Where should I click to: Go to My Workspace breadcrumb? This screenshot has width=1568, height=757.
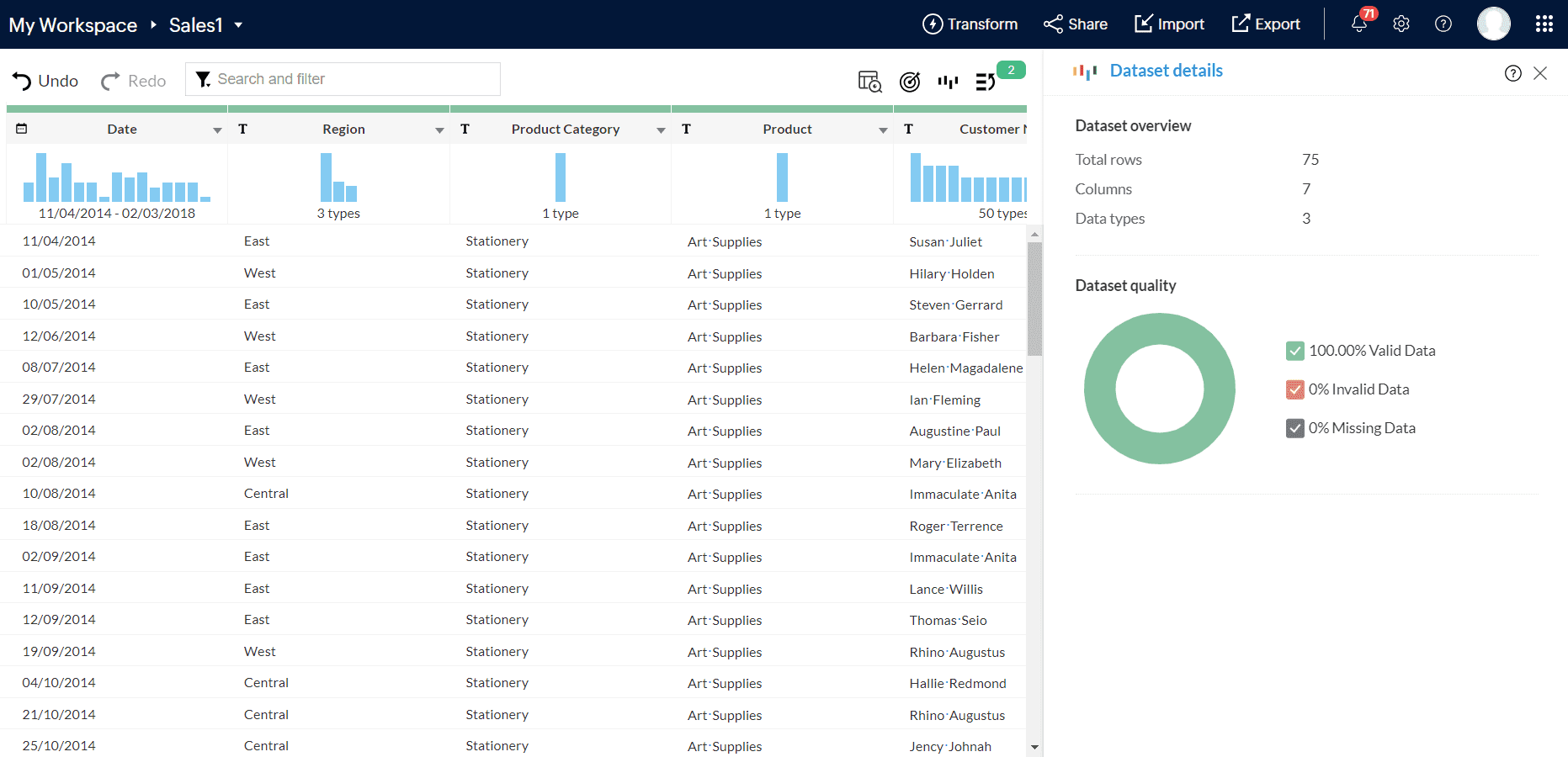click(x=73, y=25)
